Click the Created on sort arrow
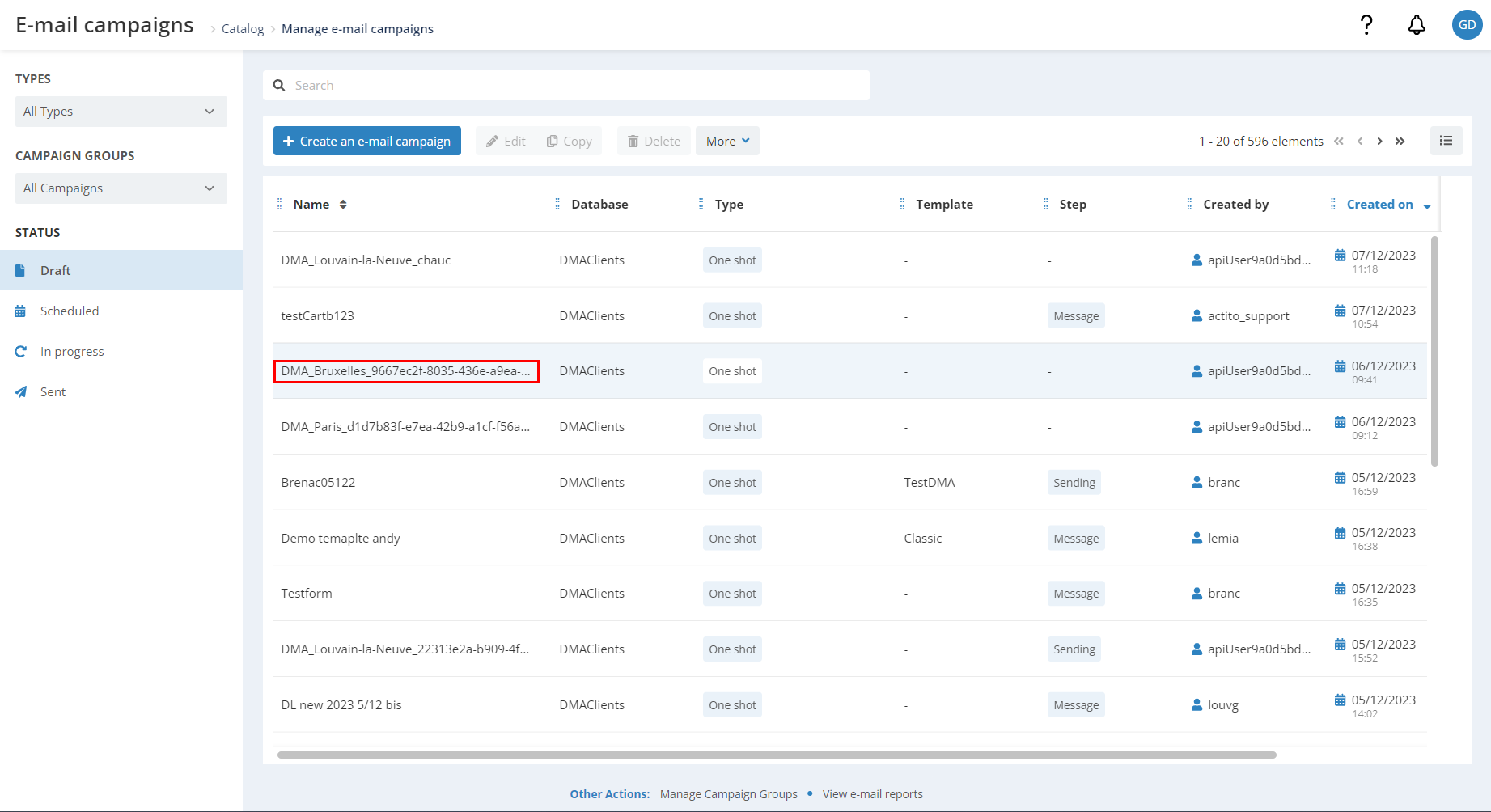This screenshot has height=812, width=1491. pyautogui.click(x=1427, y=206)
